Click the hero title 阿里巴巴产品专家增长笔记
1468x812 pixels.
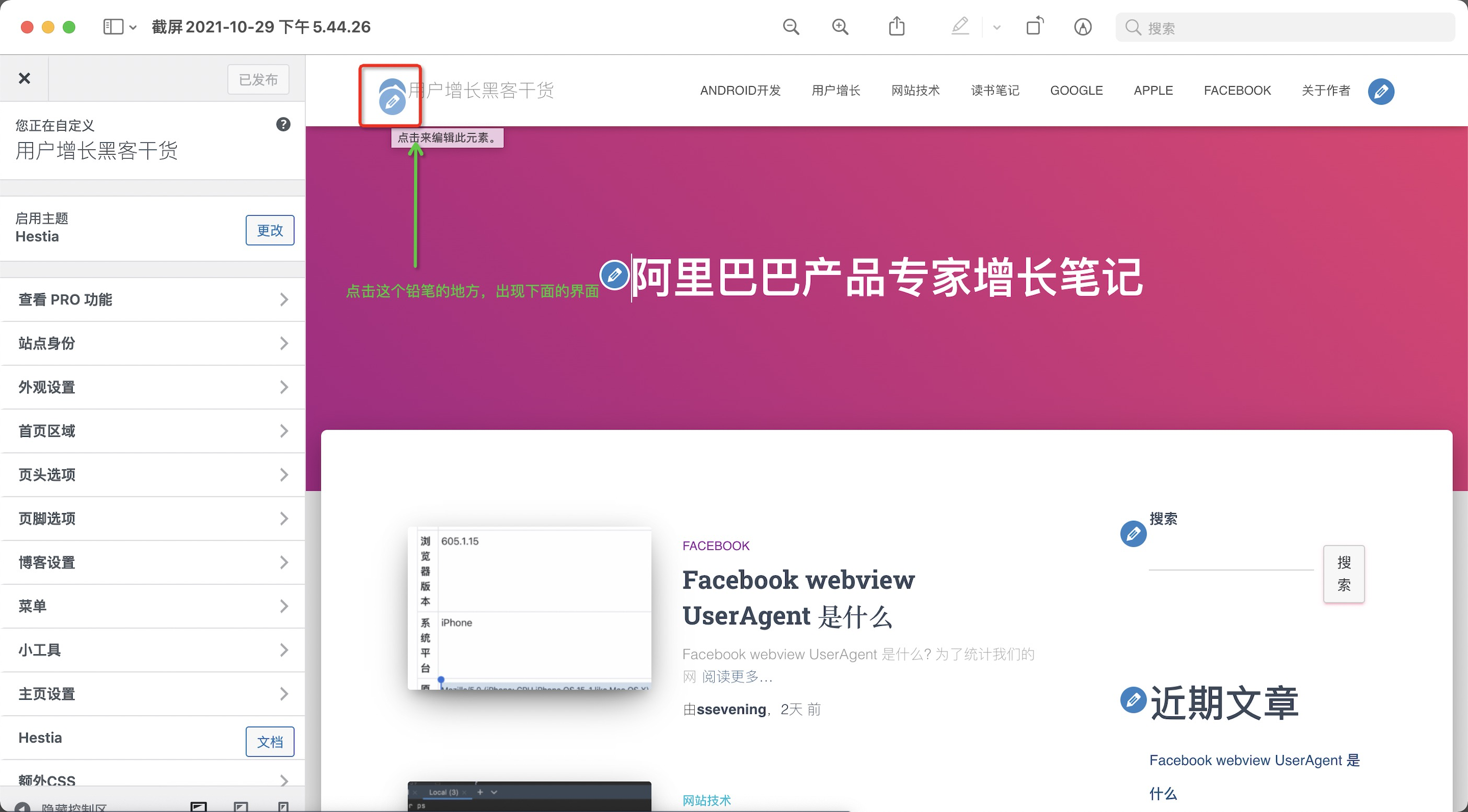tap(887, 277)
